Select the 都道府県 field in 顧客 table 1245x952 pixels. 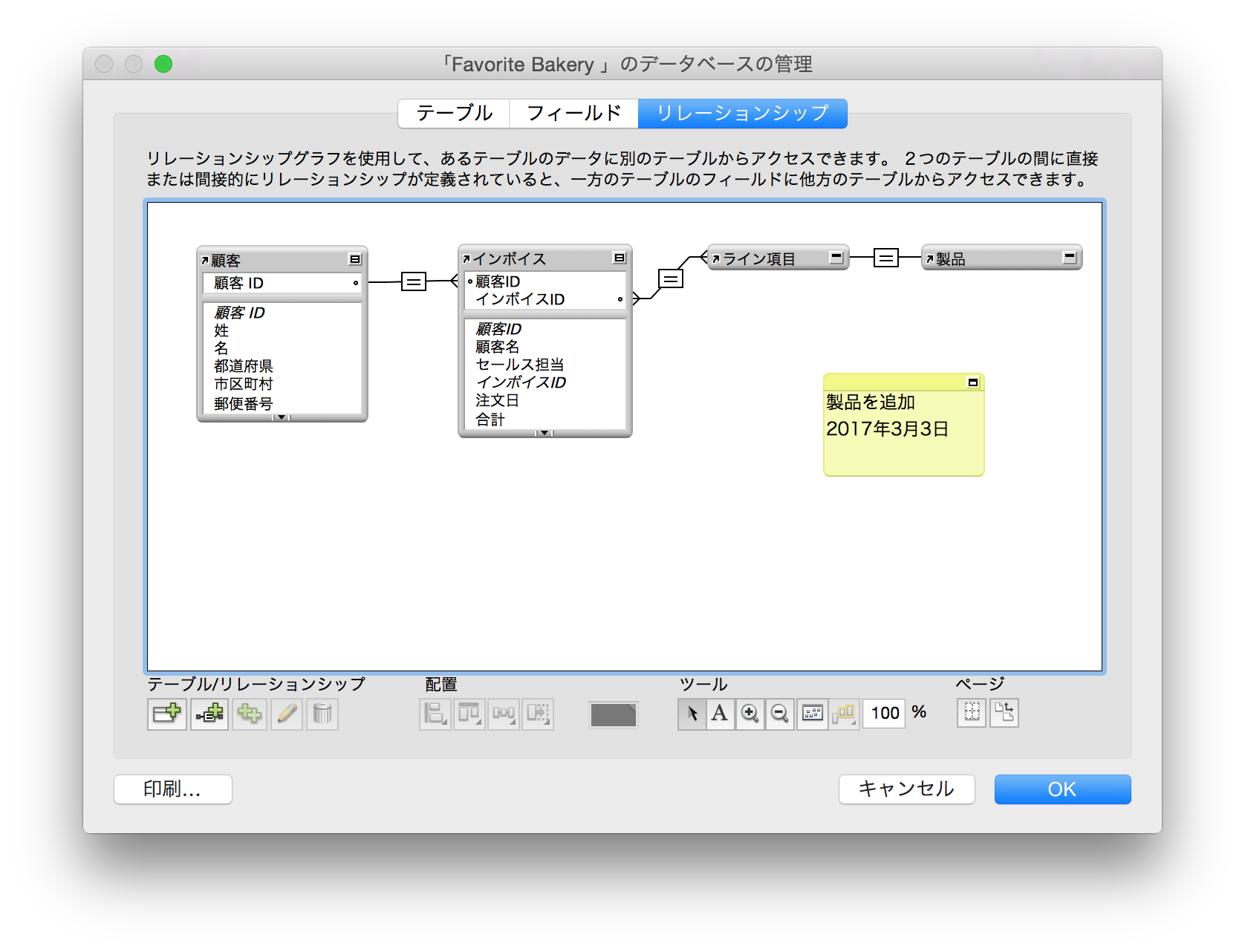[244, 366]
